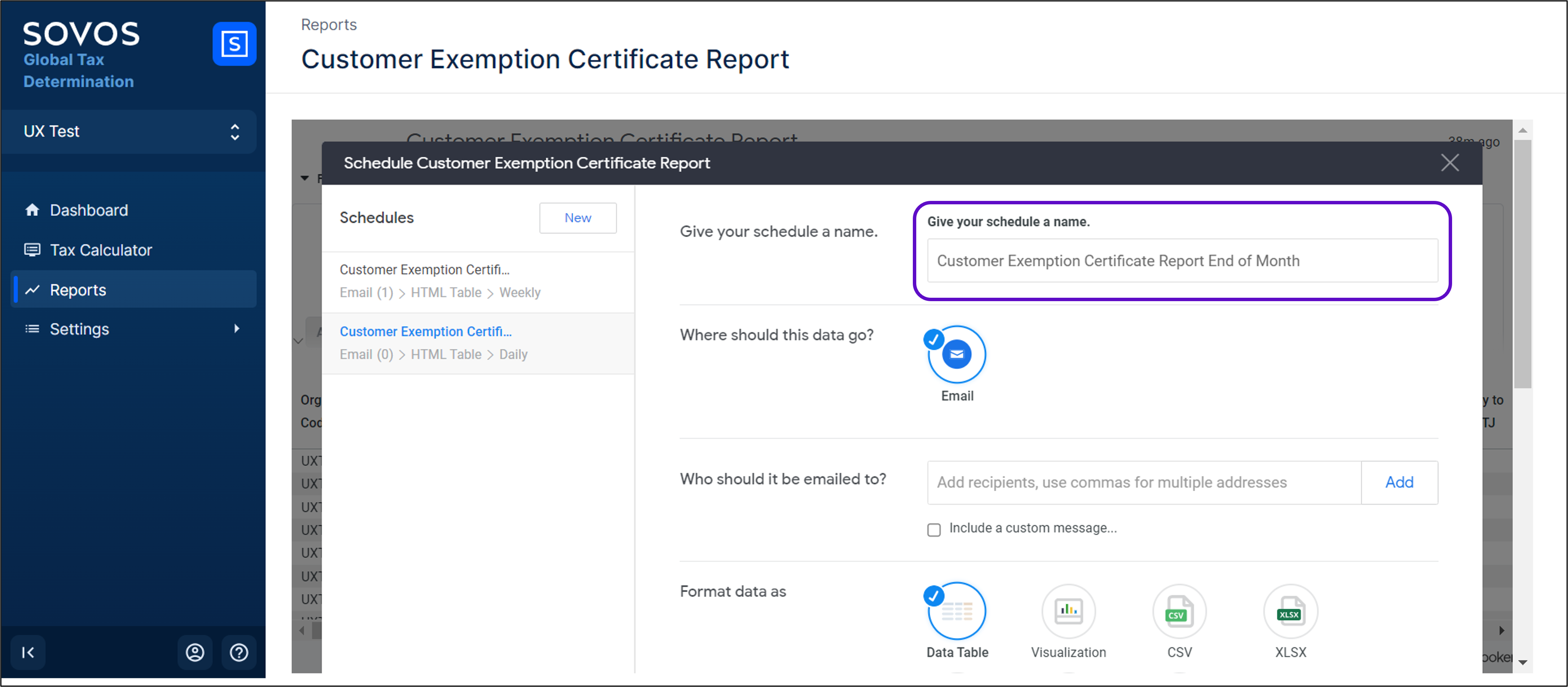Enable Include a custom message checkbox
The width and height of the screenshot is (1568, 687).
[934, 529]
